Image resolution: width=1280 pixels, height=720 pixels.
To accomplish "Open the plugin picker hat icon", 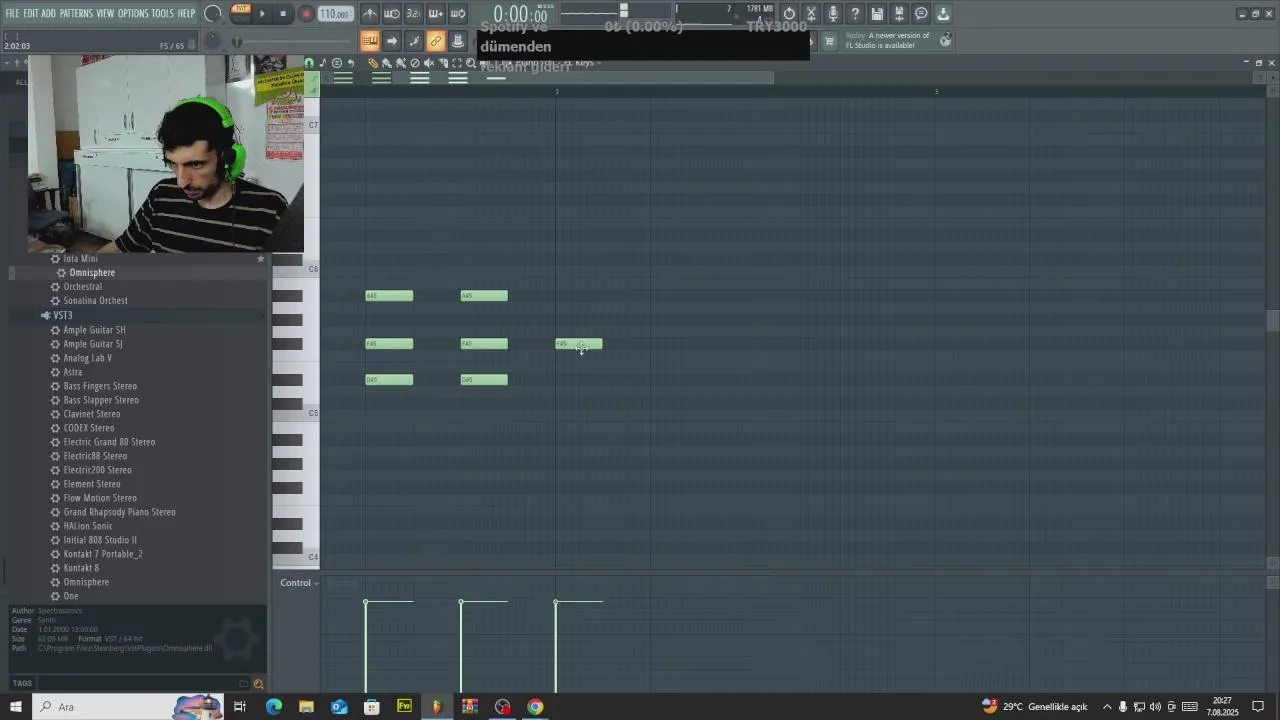I will [458, 41].
